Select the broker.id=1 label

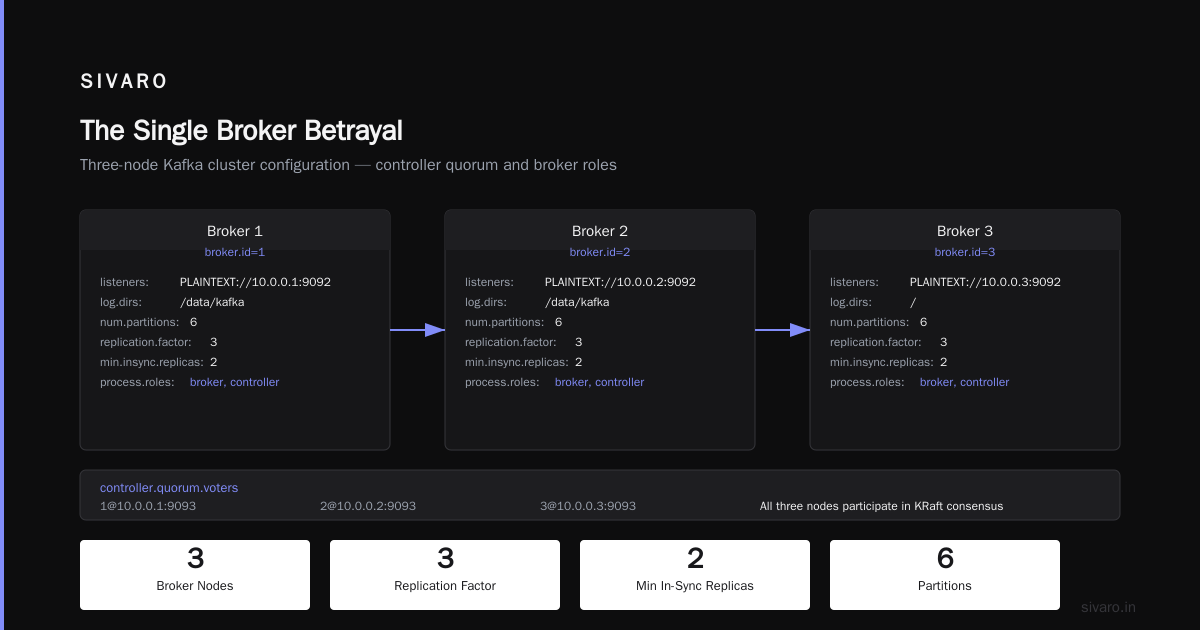pos(235,252)
